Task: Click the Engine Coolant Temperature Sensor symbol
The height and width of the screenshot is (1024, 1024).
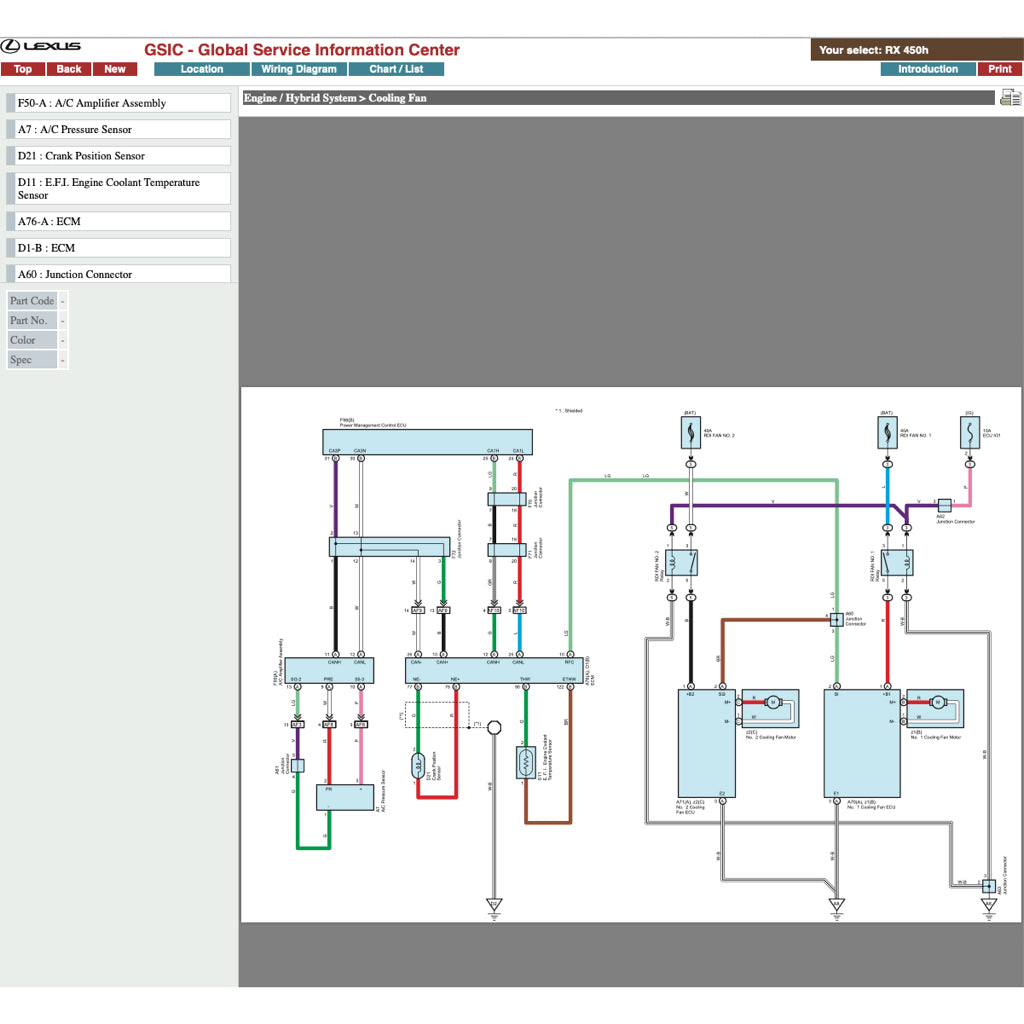Action: (524, 763)
